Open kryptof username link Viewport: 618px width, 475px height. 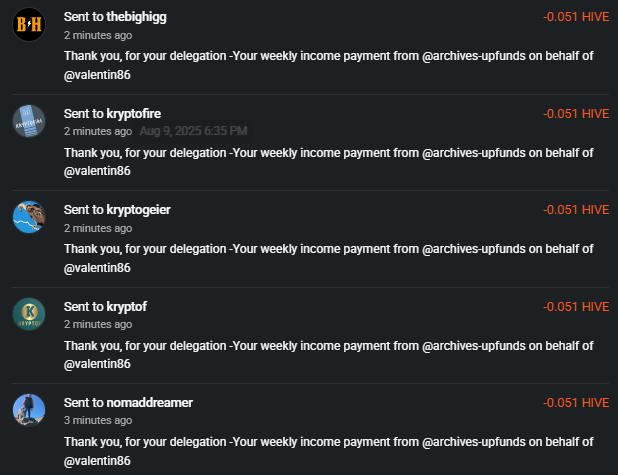[x=127, y=306]
